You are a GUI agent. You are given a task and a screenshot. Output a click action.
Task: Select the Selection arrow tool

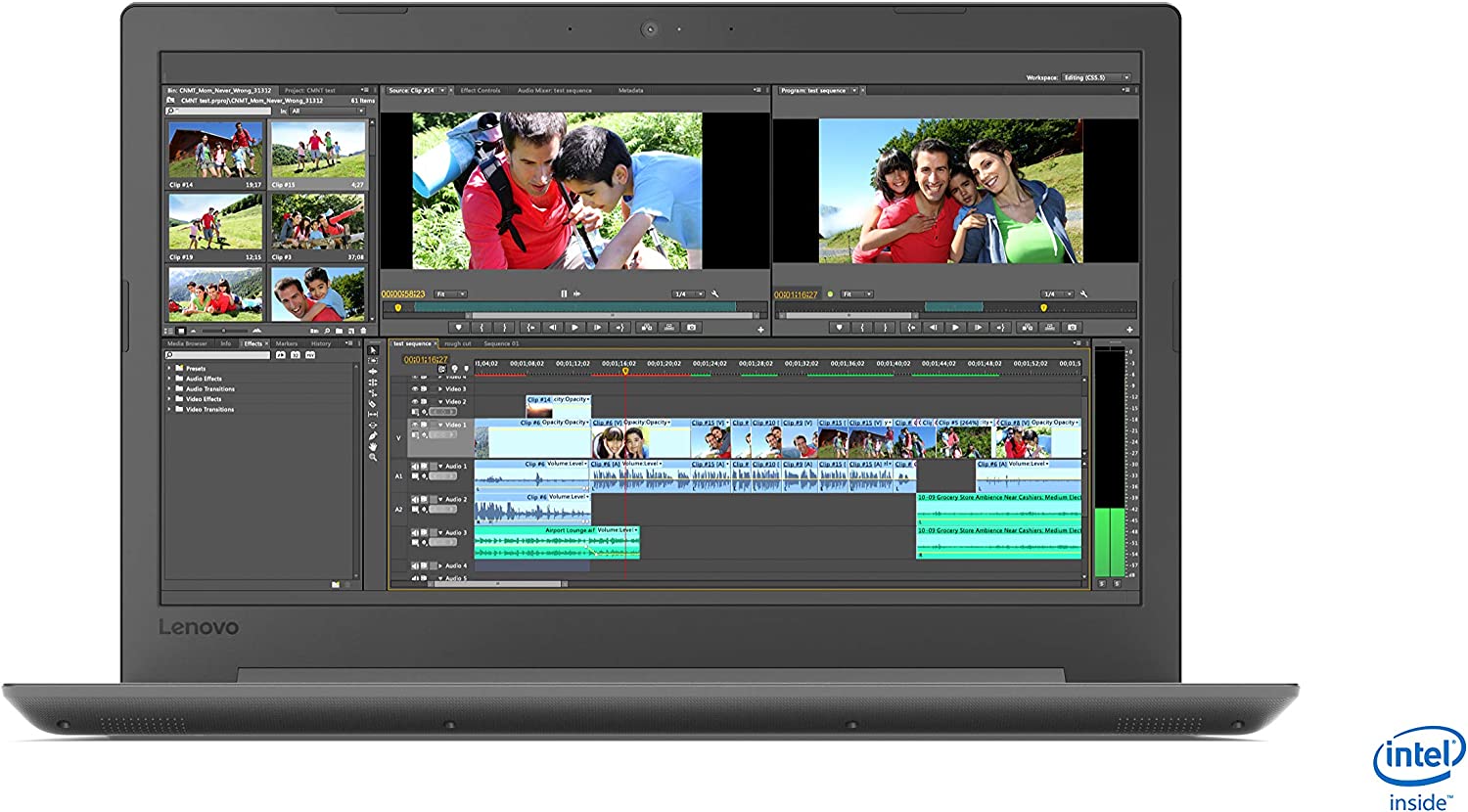372,349
